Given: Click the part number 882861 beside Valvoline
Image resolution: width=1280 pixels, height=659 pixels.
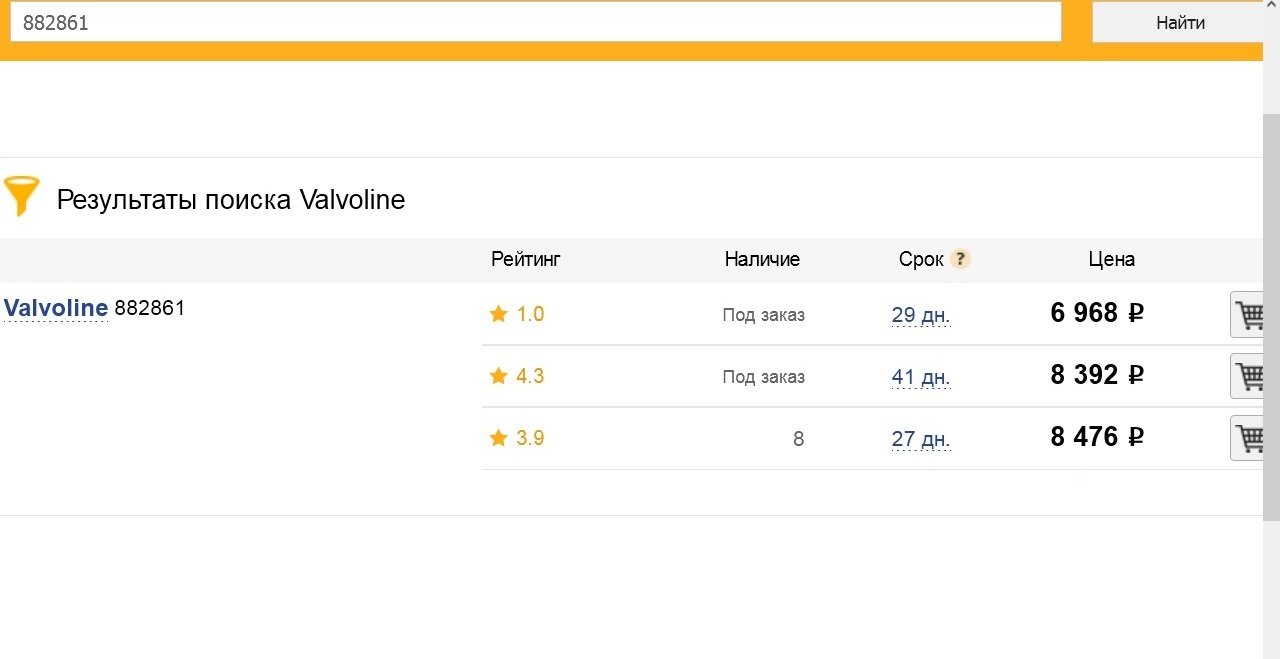Looking at the screenshot, I should tap(150, 308).
